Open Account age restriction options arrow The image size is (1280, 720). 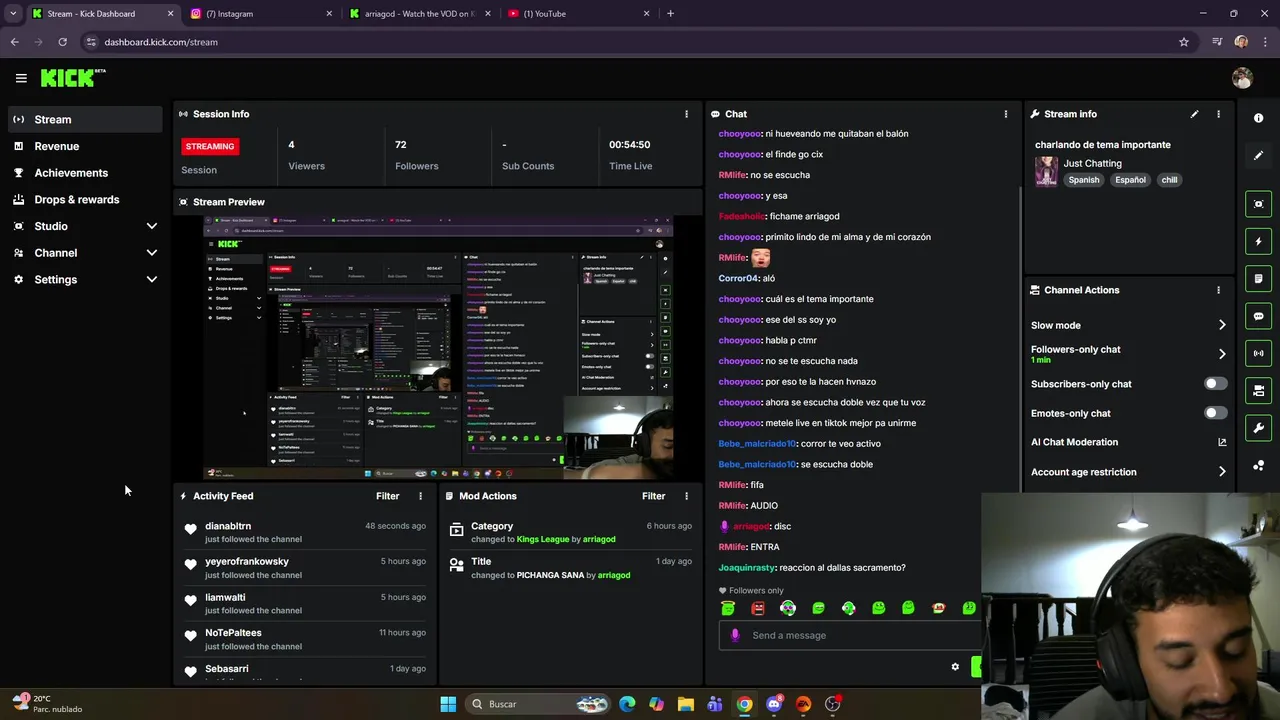click(1222, 472)
